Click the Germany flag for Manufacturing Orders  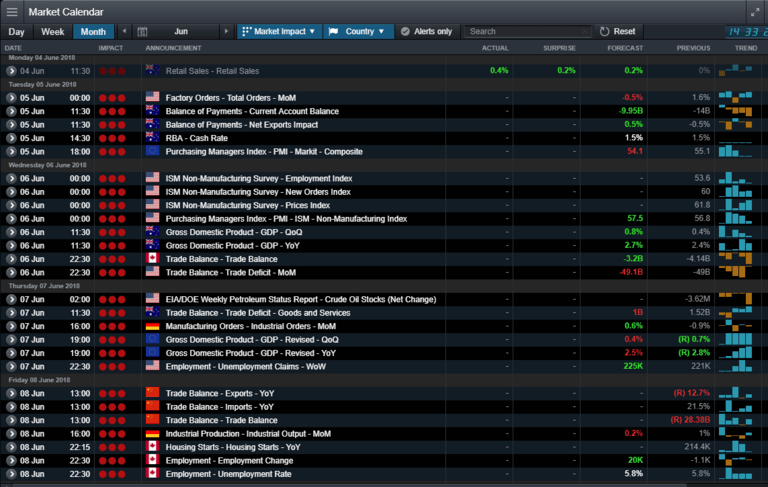coord(152,325)
